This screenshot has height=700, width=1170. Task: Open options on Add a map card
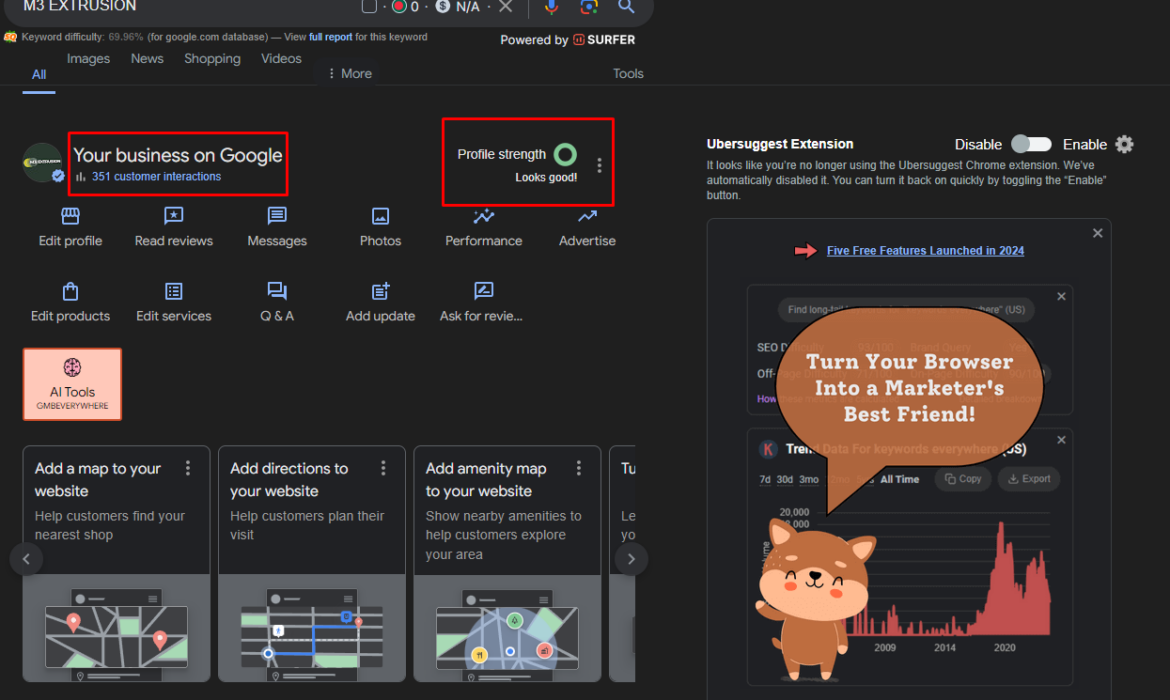[188, 468]
